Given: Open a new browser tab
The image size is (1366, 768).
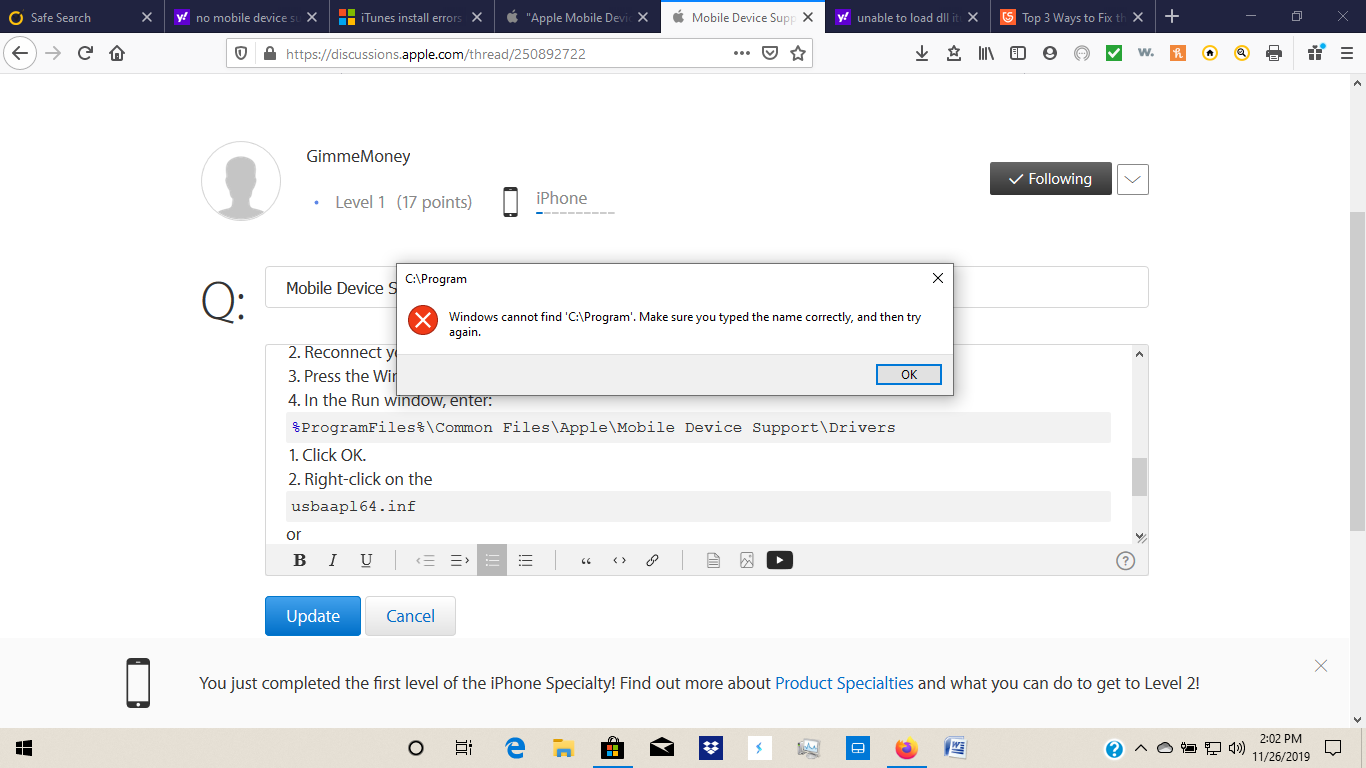Looking at the screenshot, I should tap(1172, 17).
